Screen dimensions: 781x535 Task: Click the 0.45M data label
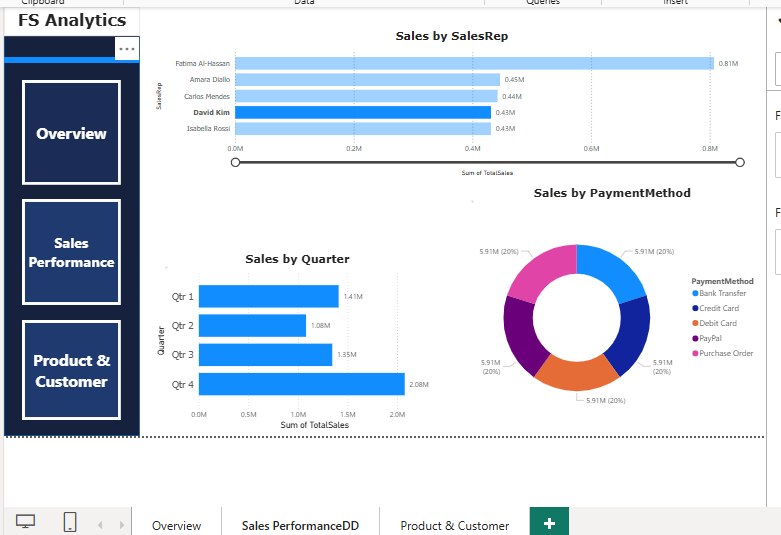[515, 80]
